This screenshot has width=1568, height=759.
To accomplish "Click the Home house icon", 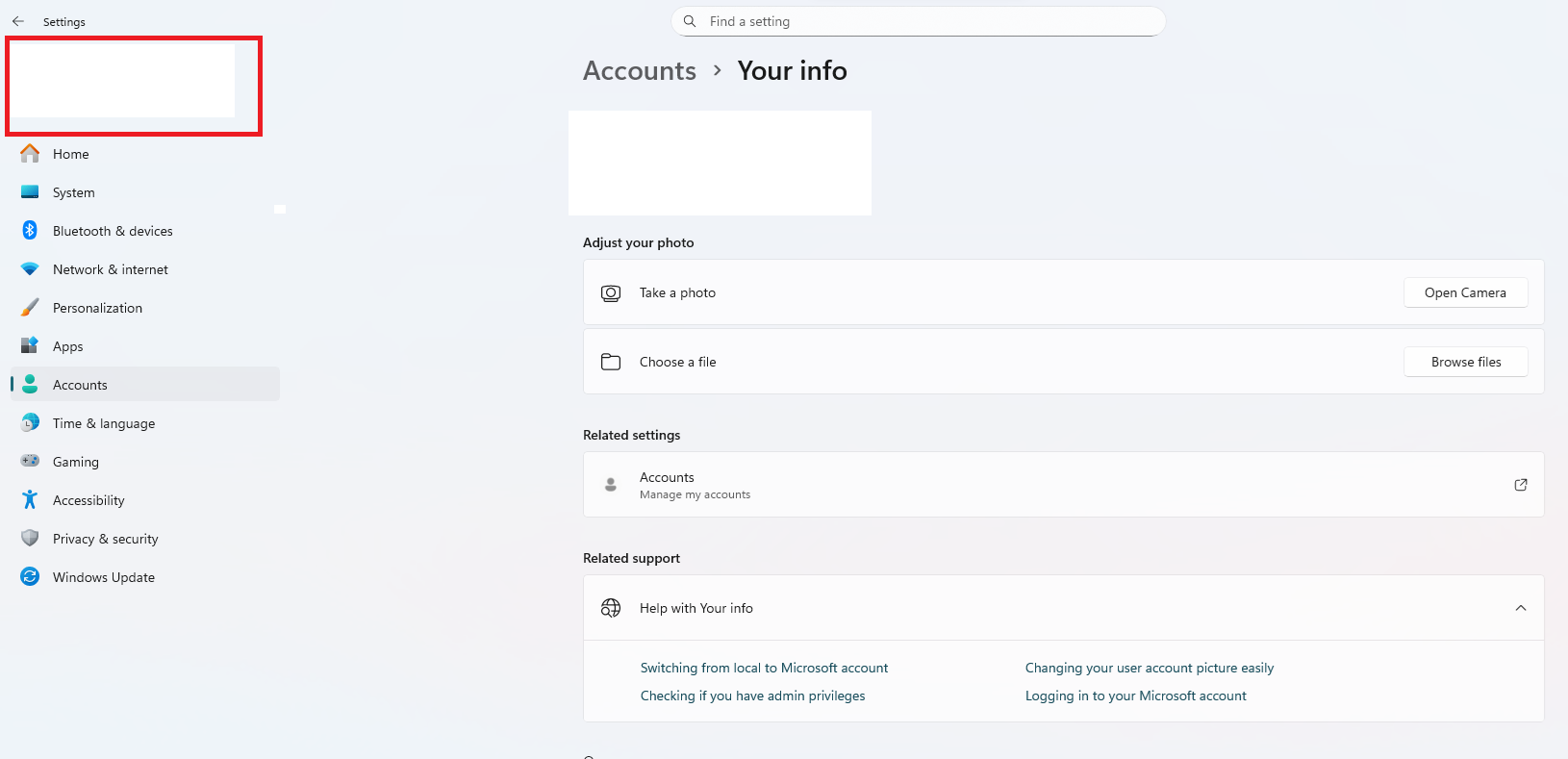I will click(x=30, y=154).
